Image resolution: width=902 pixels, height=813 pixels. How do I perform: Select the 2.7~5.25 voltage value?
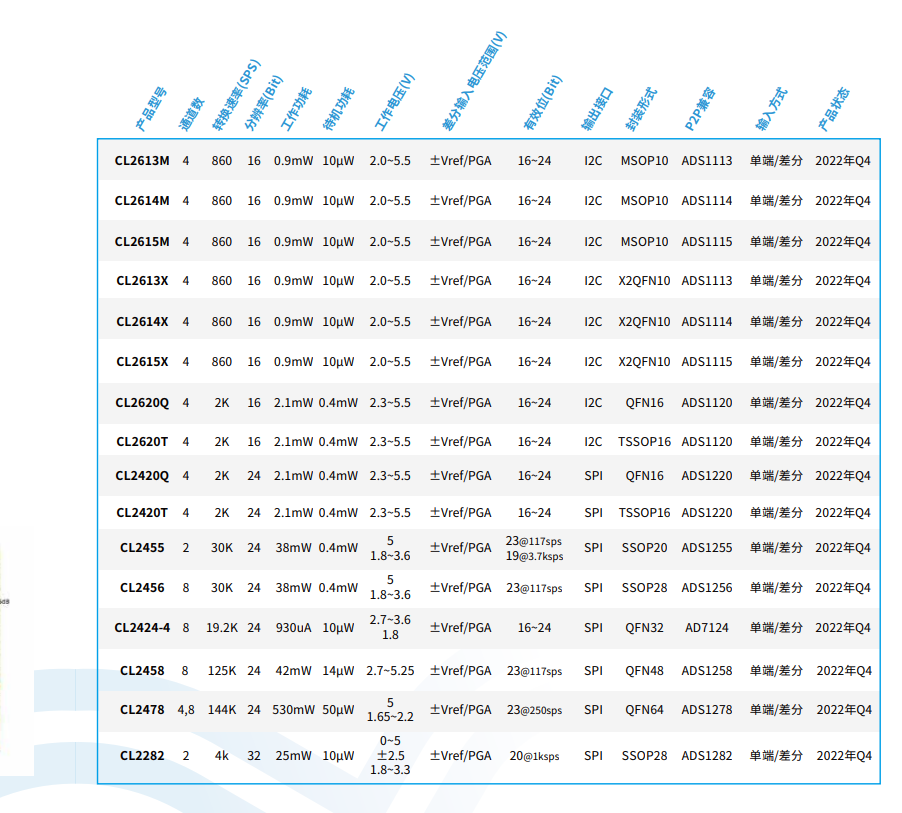coord(390,671)
